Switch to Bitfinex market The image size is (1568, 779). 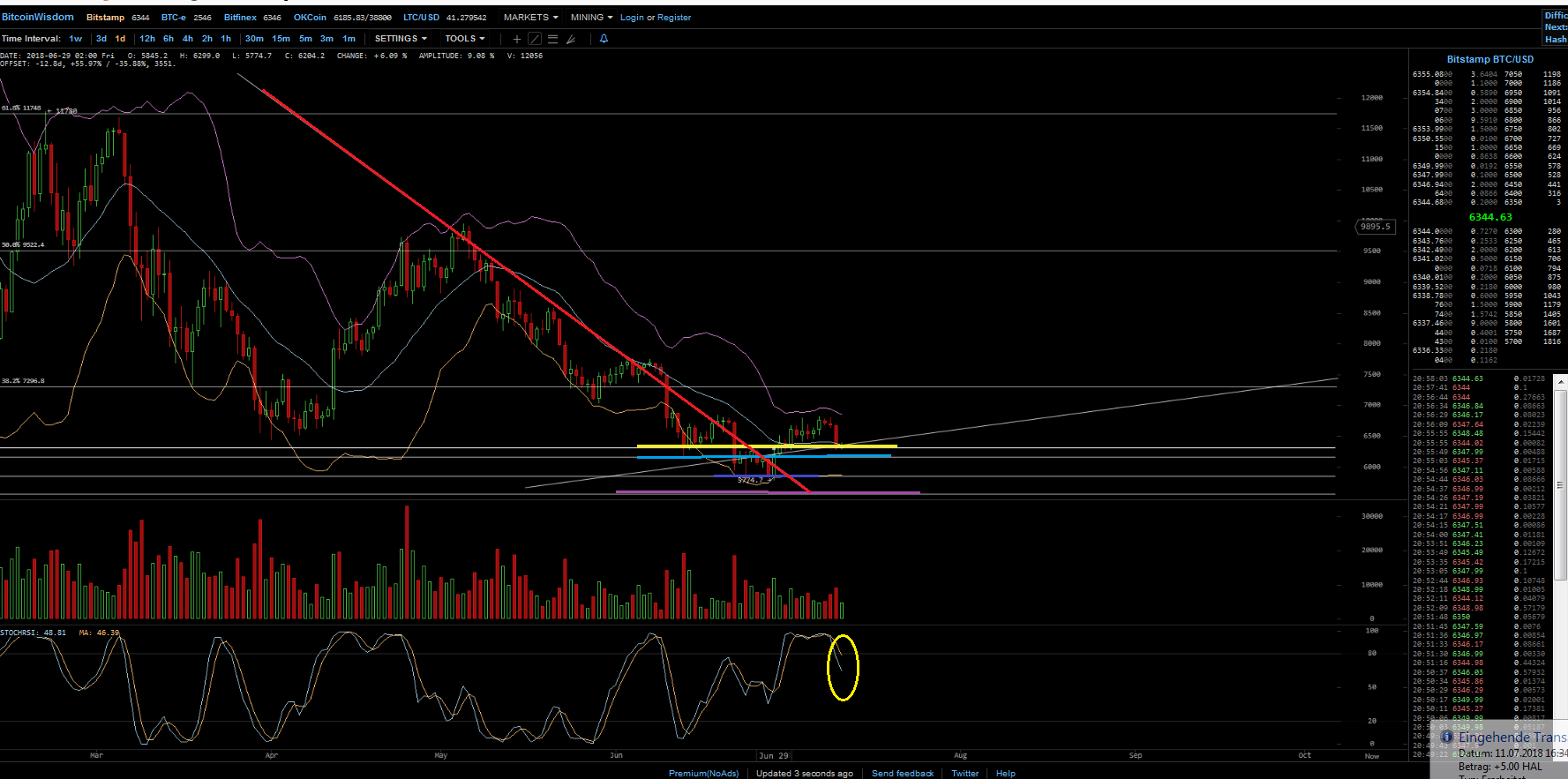(240, 18)
